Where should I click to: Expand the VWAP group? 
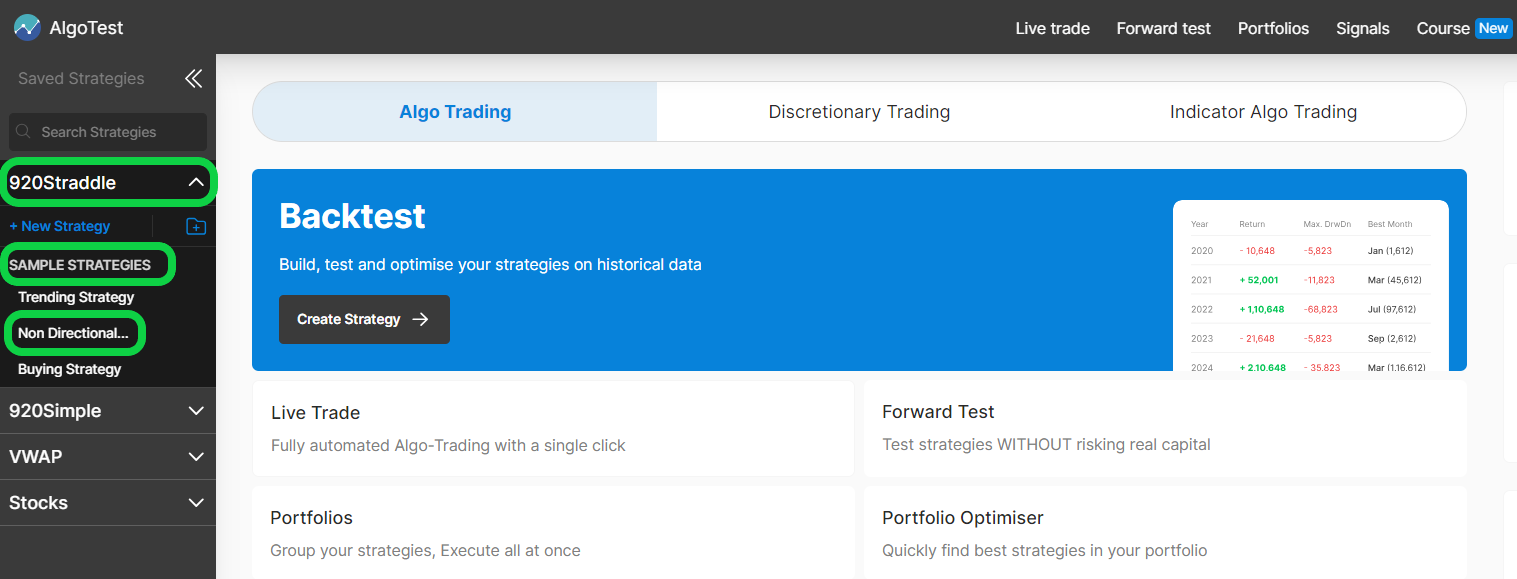pos(196,457)
